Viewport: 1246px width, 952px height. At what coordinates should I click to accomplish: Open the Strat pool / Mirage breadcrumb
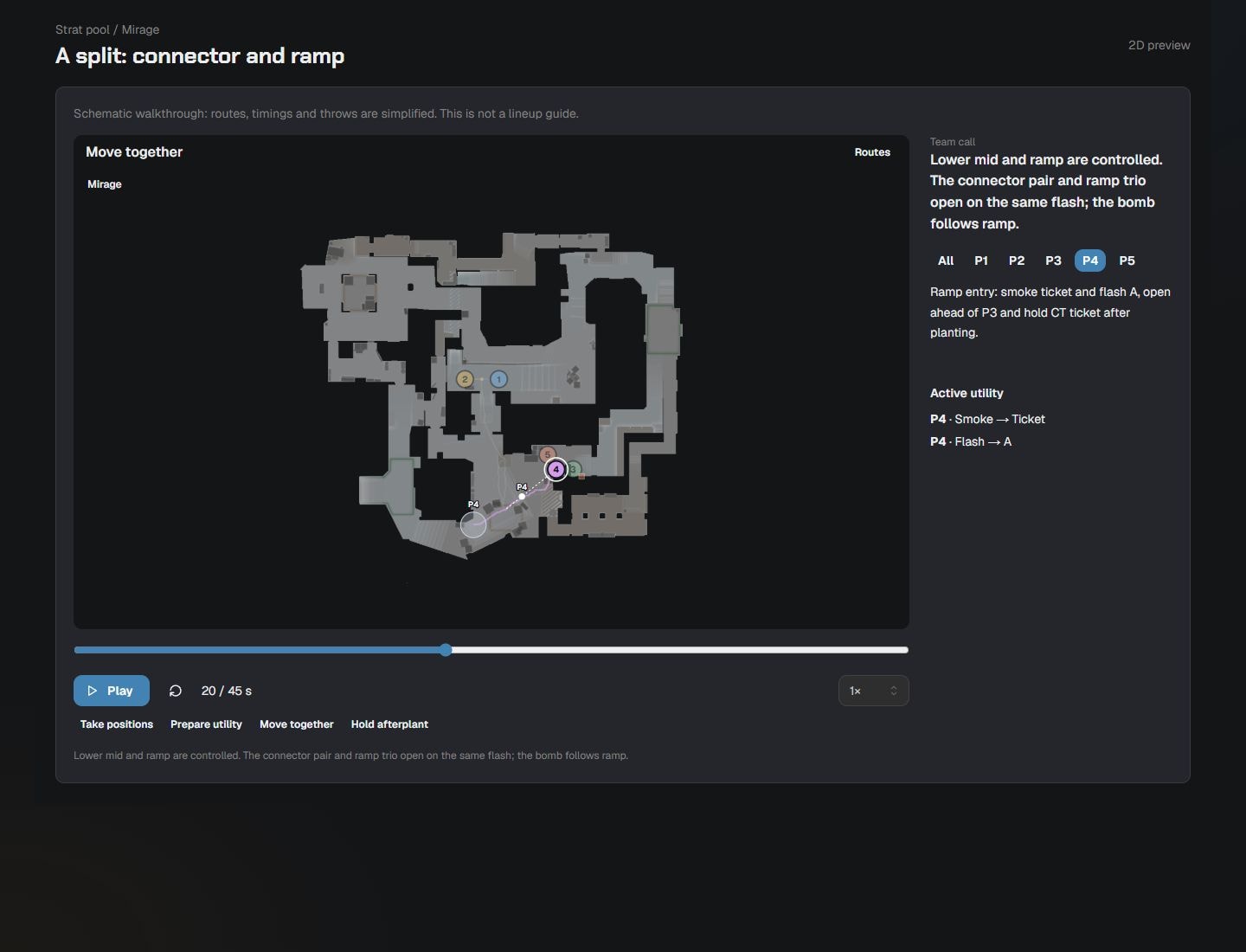[x=107, y=29]
